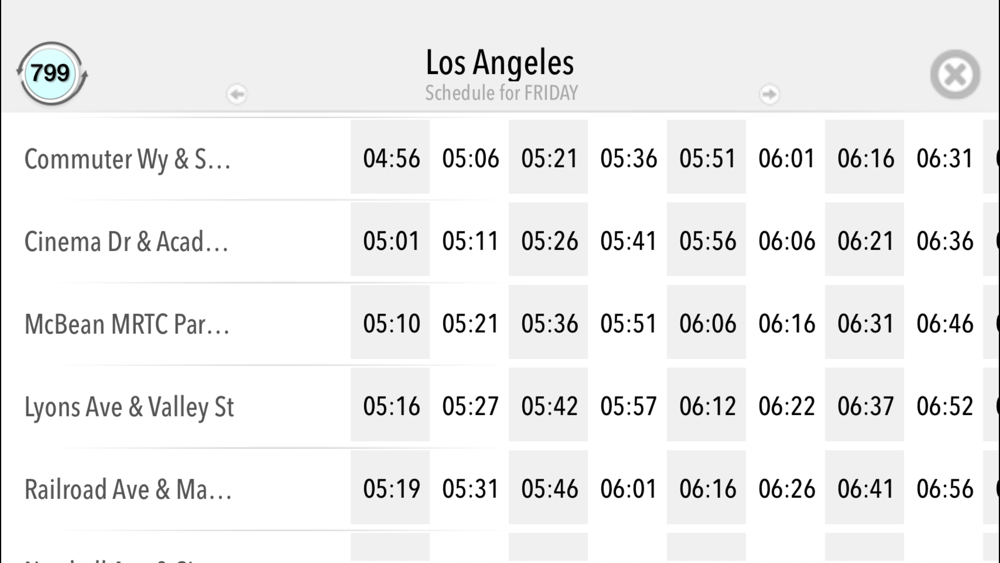Image resolution: width=1000 pixels, height=563 pixels.
Task: Tap the 05:10 McBean MRTC departure
Action: click(391, 325)
